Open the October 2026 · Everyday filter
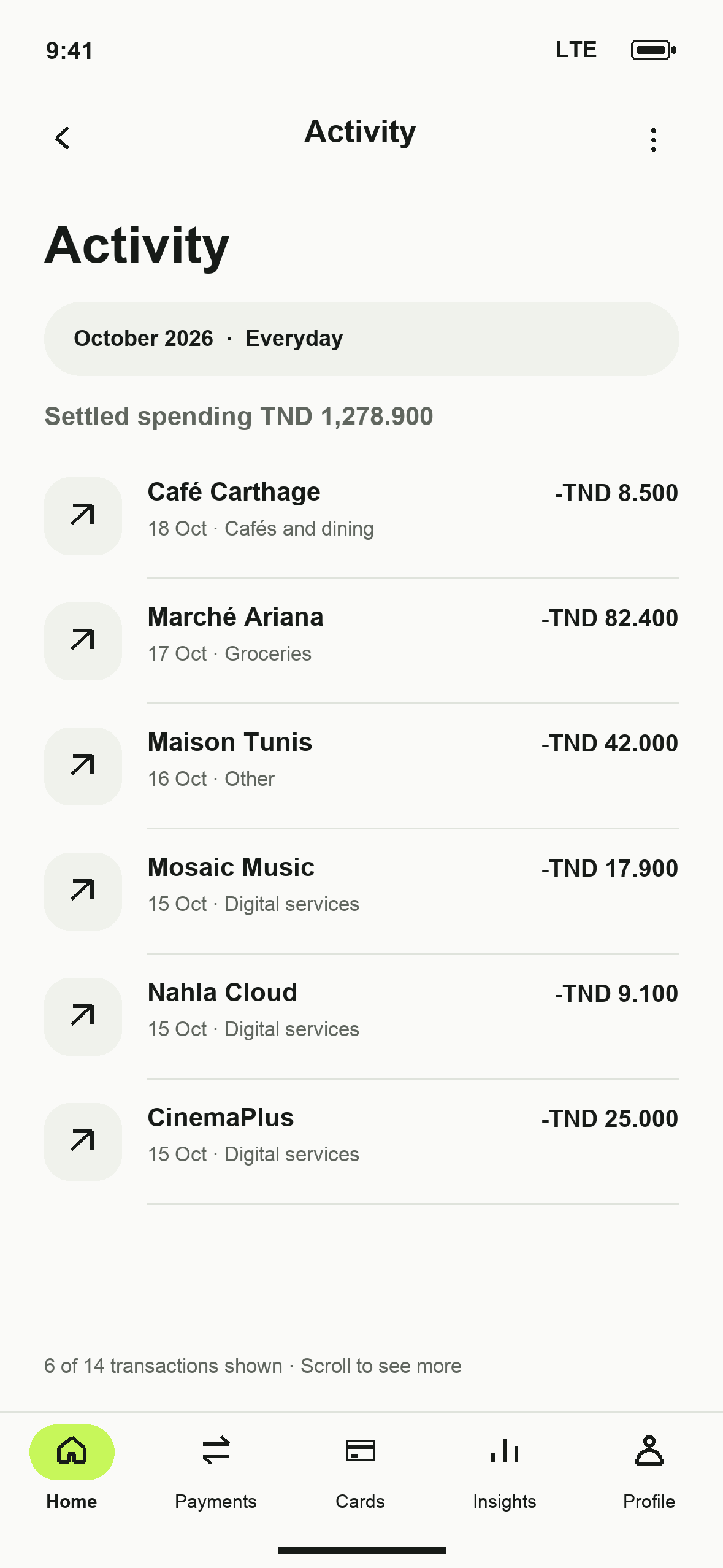The image size is (723, 1568). [362, 339]
